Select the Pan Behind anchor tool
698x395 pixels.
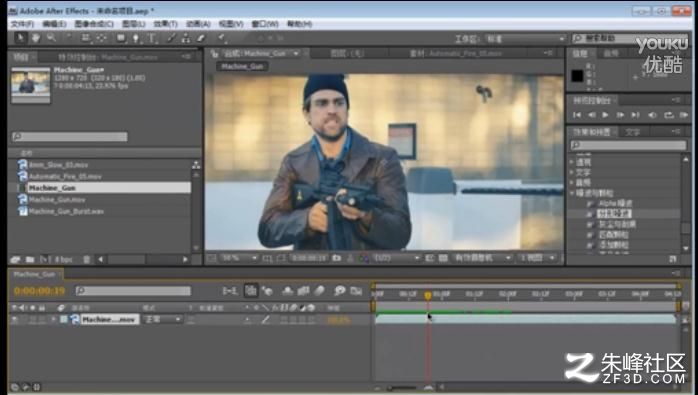(x=102, y=38)
